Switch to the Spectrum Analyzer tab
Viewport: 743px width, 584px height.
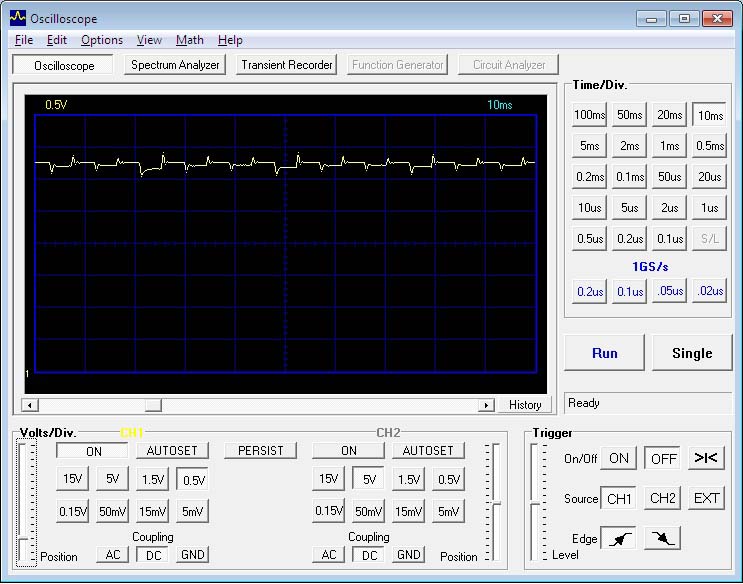[x=175, y=65]
